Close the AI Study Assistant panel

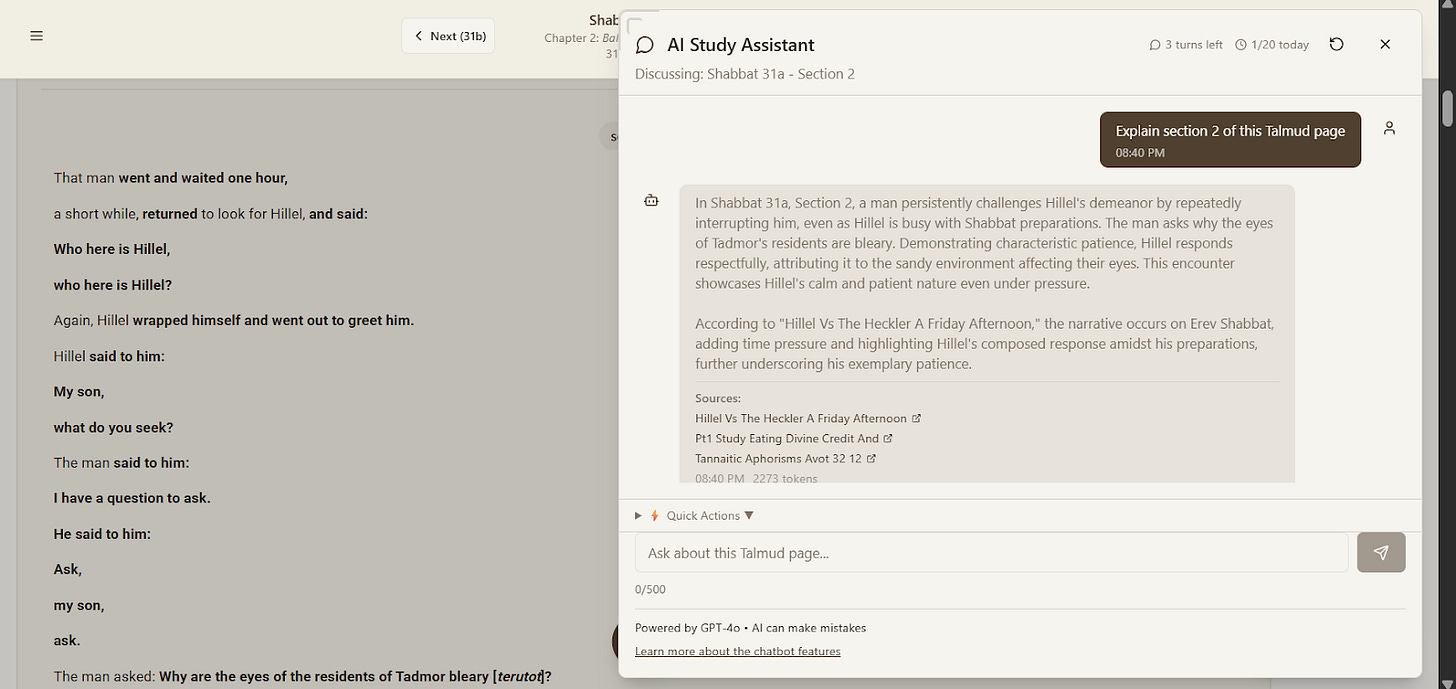(x=1385, y=44)
